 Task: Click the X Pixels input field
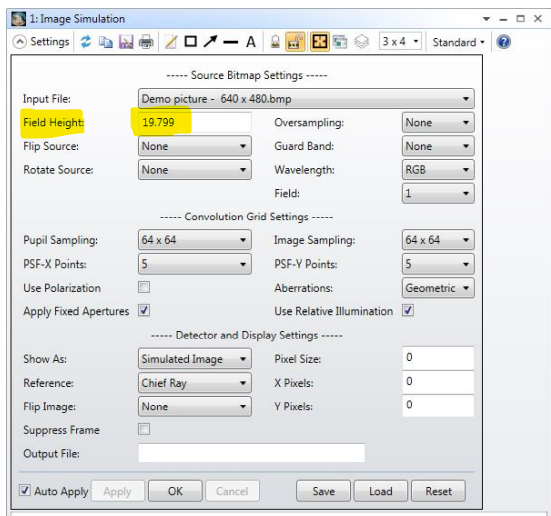438,382
